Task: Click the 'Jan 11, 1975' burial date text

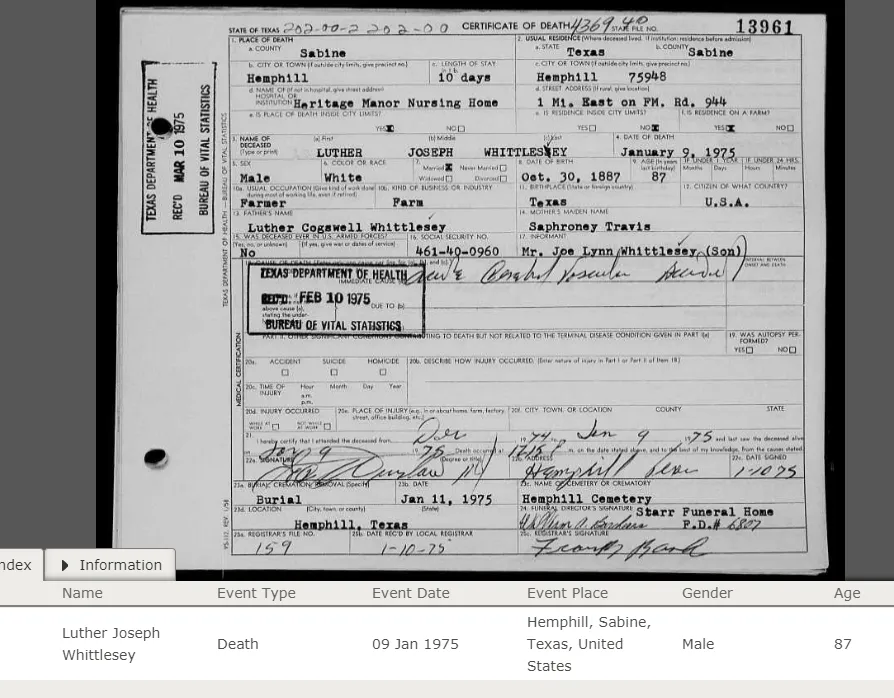Action: pos(446,499)
